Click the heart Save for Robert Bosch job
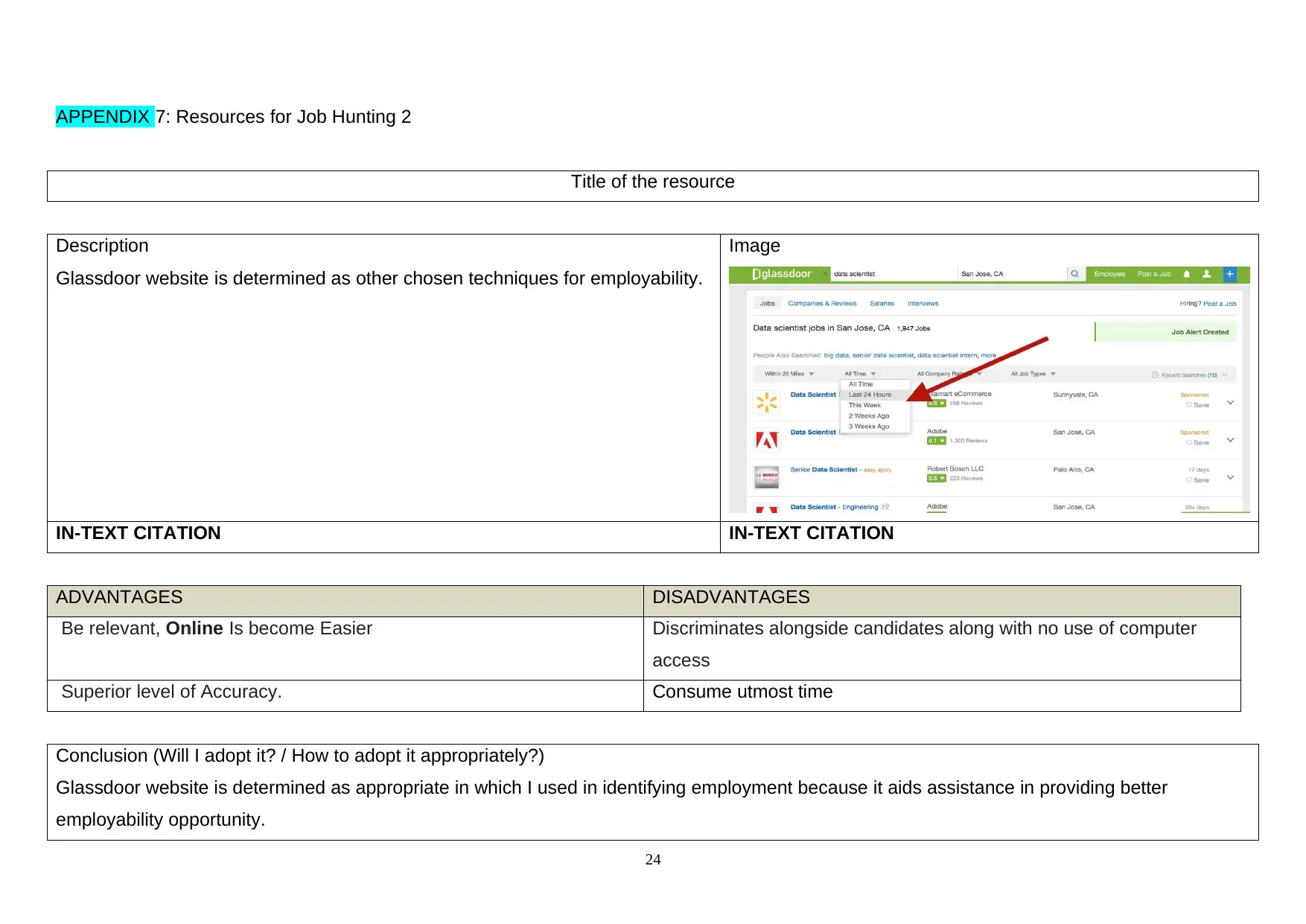The image size is (1306, 924). 1197,480
